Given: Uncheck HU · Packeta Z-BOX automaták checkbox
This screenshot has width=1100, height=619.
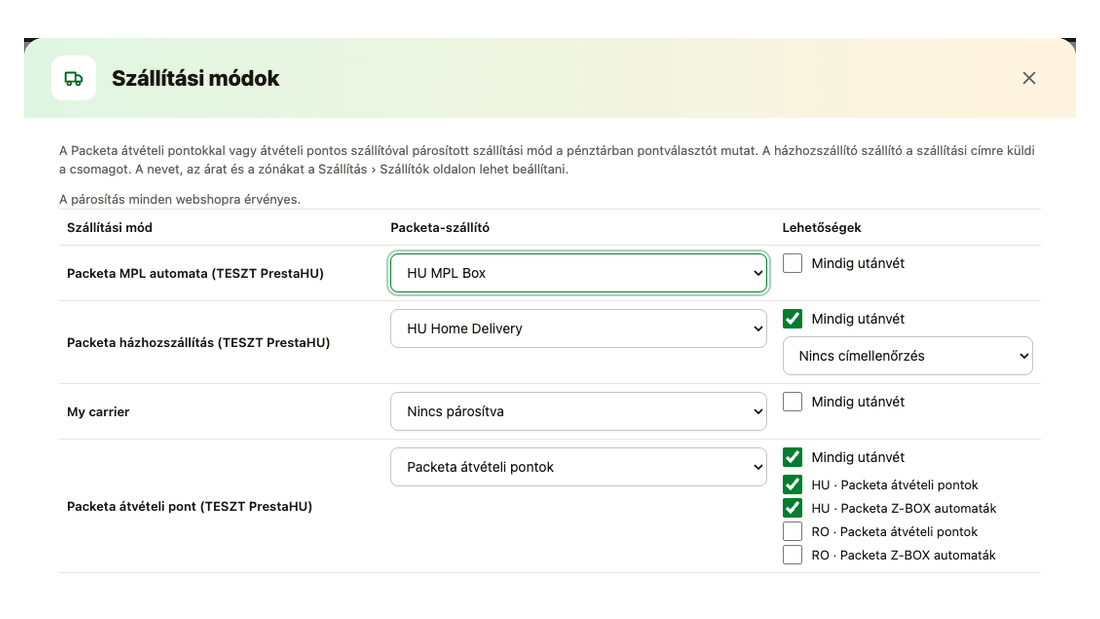Looking at the screenshot, I should [x=793, y=507].
